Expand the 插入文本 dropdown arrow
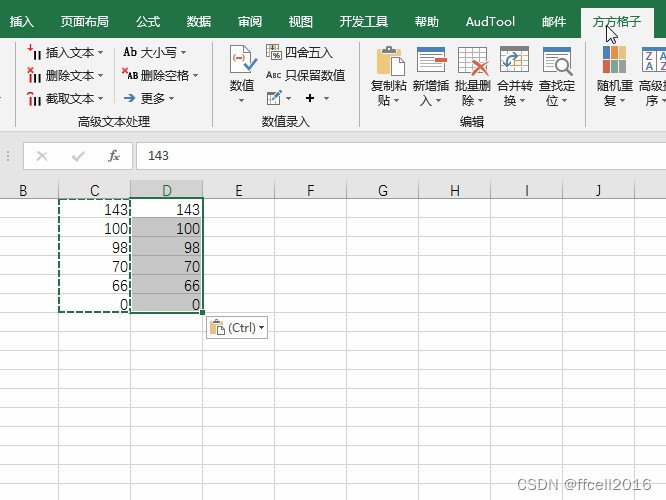Screen dimensions: 666x500 pyautogui.click(x=101, y=53)
